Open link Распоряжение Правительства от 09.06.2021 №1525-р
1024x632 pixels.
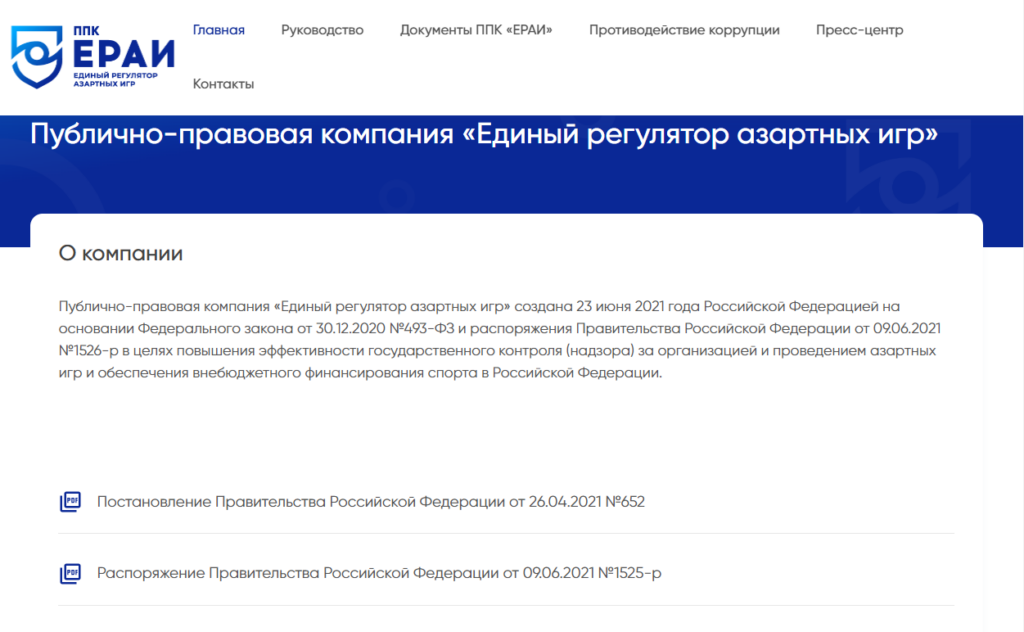379,573
